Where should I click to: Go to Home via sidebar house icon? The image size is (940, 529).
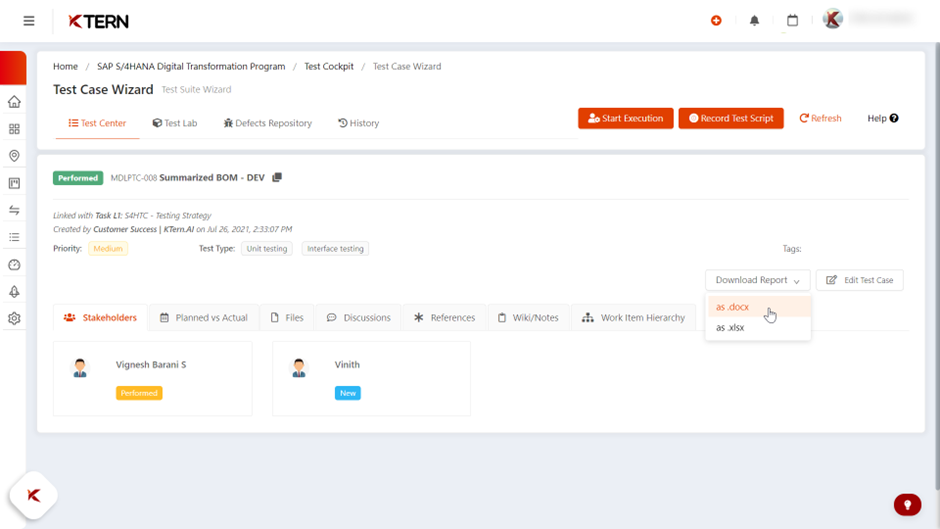[x=14, y=102]
